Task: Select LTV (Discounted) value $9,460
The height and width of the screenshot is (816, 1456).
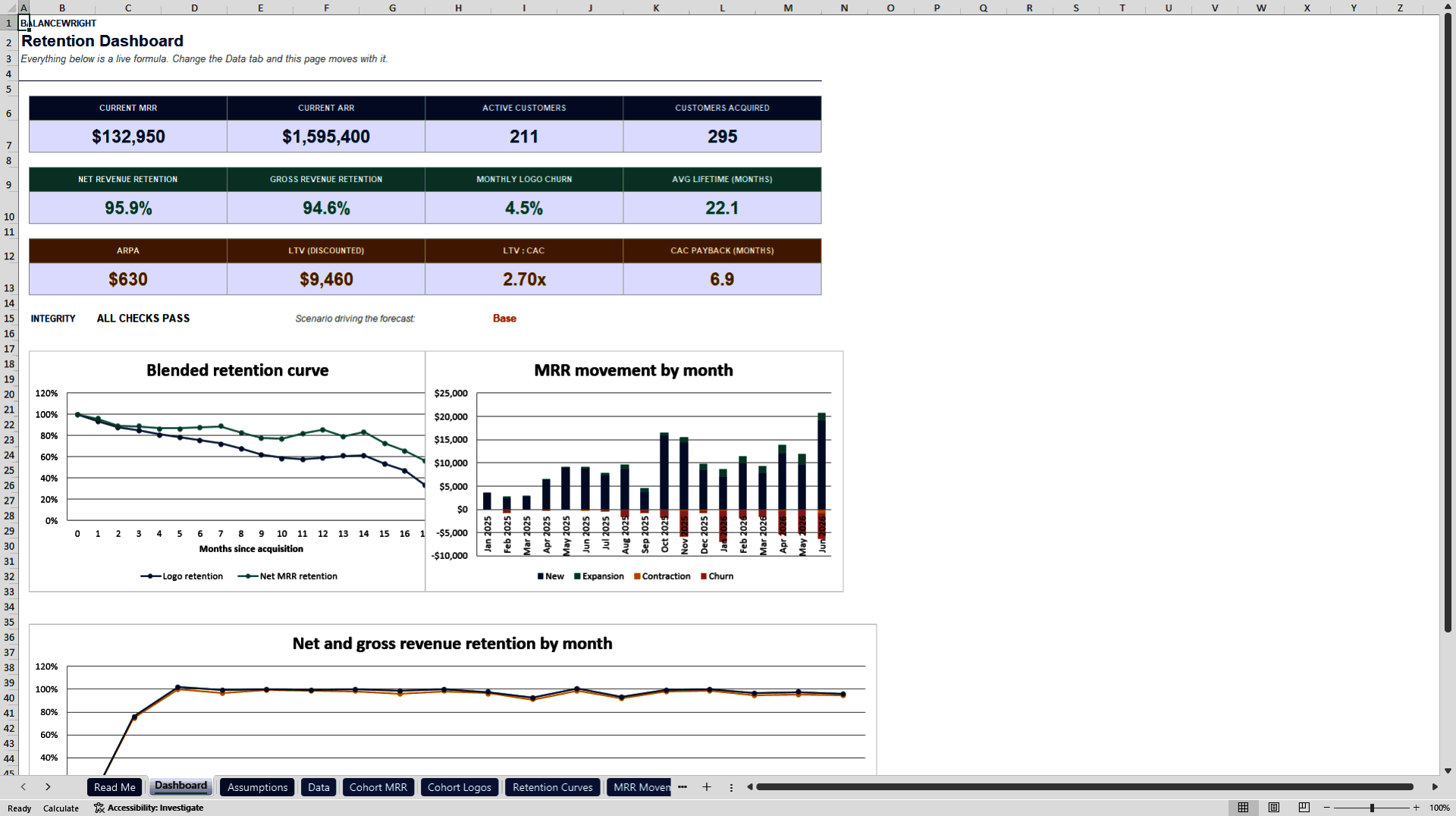Action: point(326,279)
